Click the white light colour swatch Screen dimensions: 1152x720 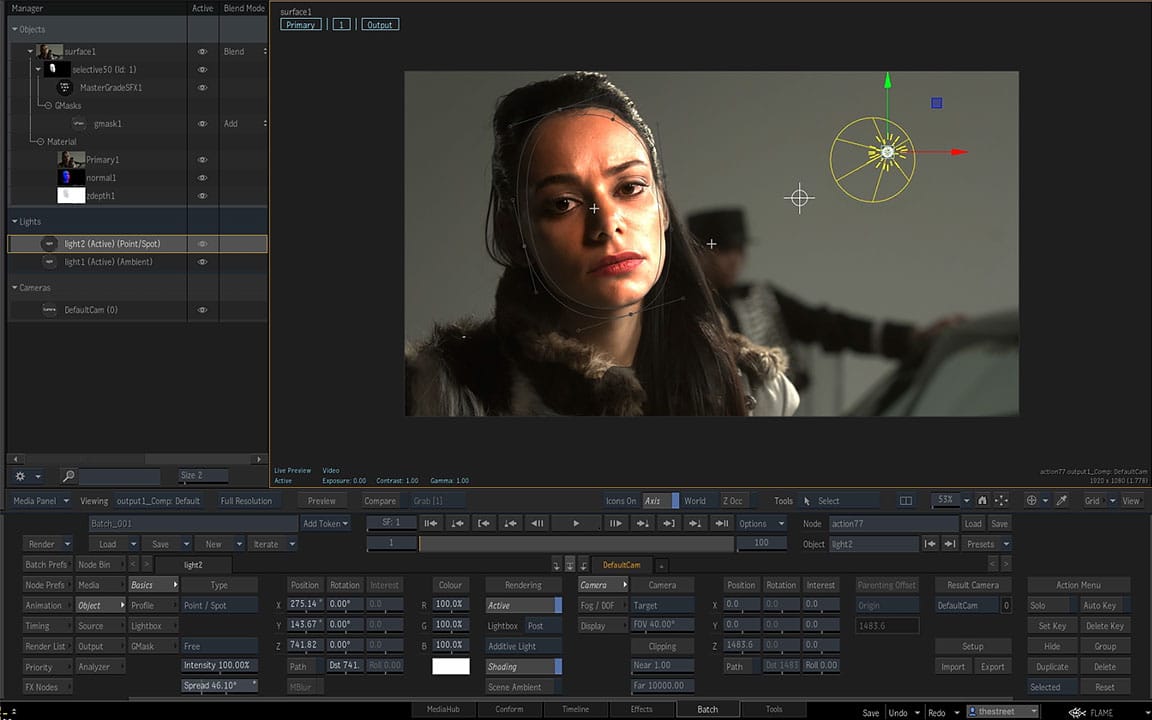[450, 666]
